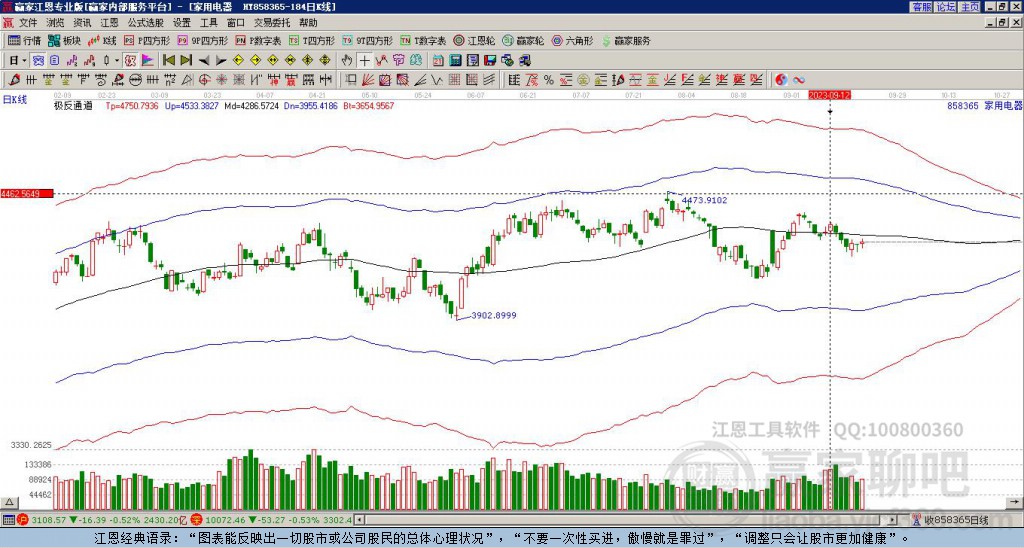Jump to first bar with green skip-back icon
Screen dimensions: 1024x548
coord(169,60)
